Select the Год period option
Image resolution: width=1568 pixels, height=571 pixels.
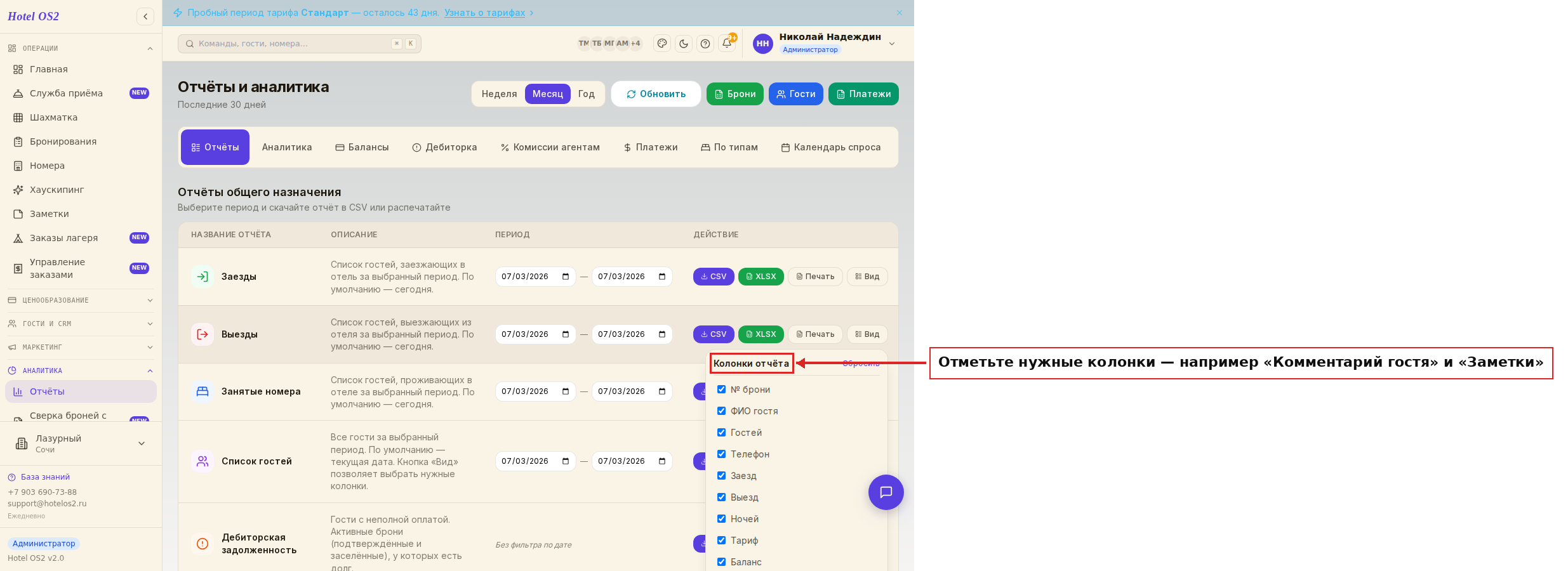(587, 94)
